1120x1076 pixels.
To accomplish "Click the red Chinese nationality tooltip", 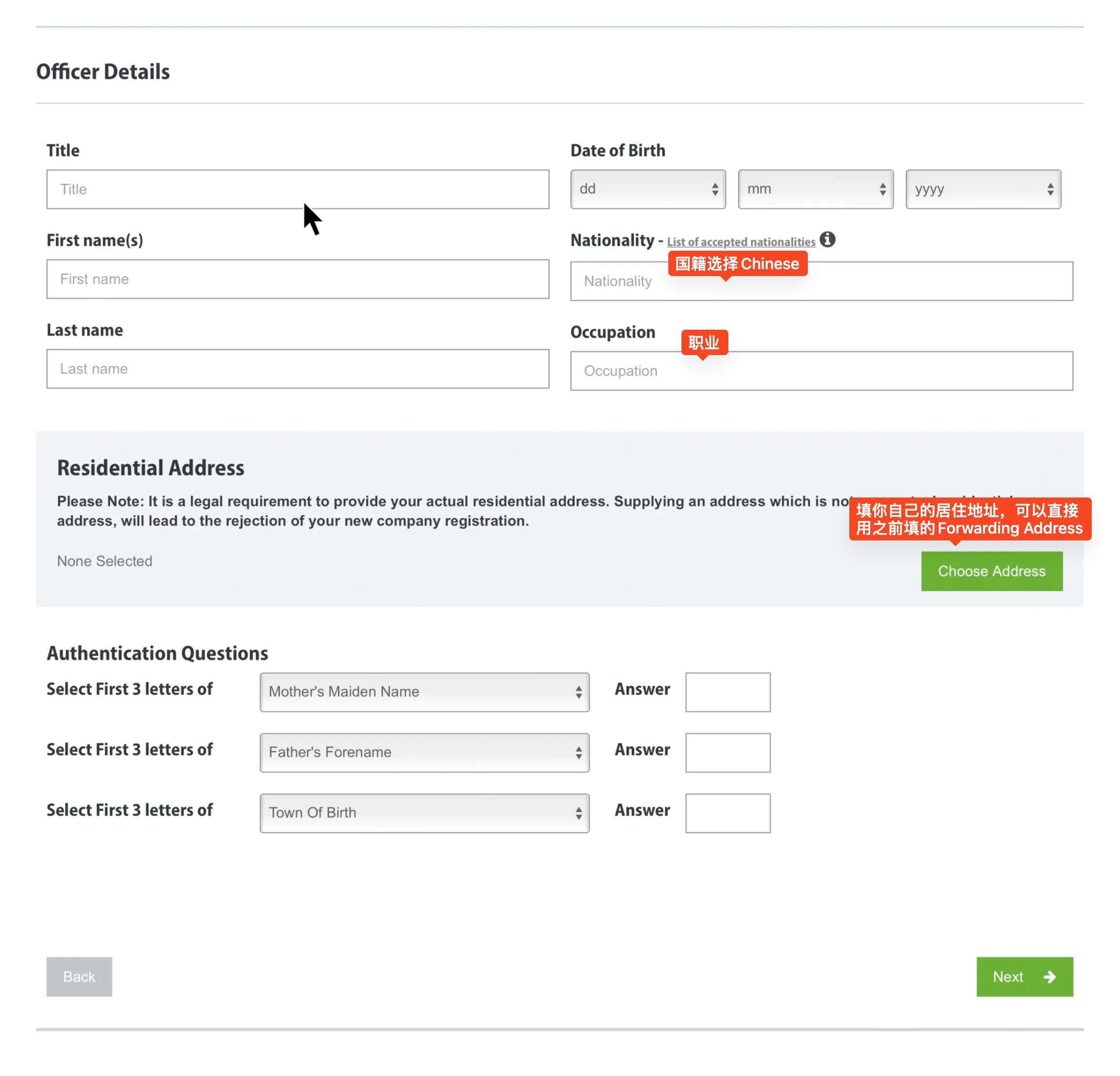I will 737,263.
